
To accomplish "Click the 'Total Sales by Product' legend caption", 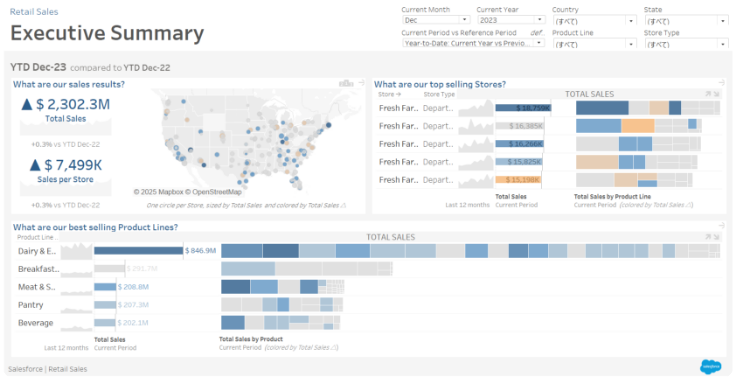I will [251, 339].
